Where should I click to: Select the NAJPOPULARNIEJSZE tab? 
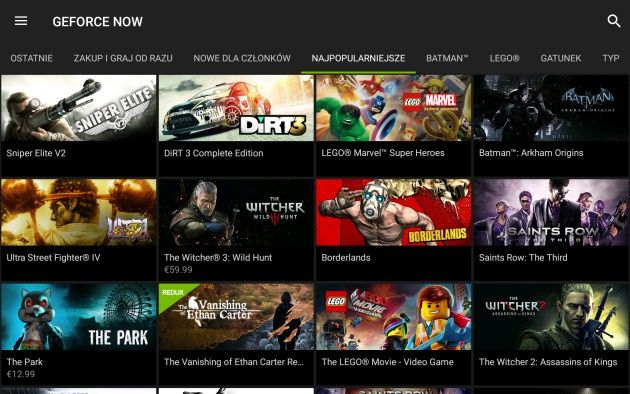(x=358, y=58)
